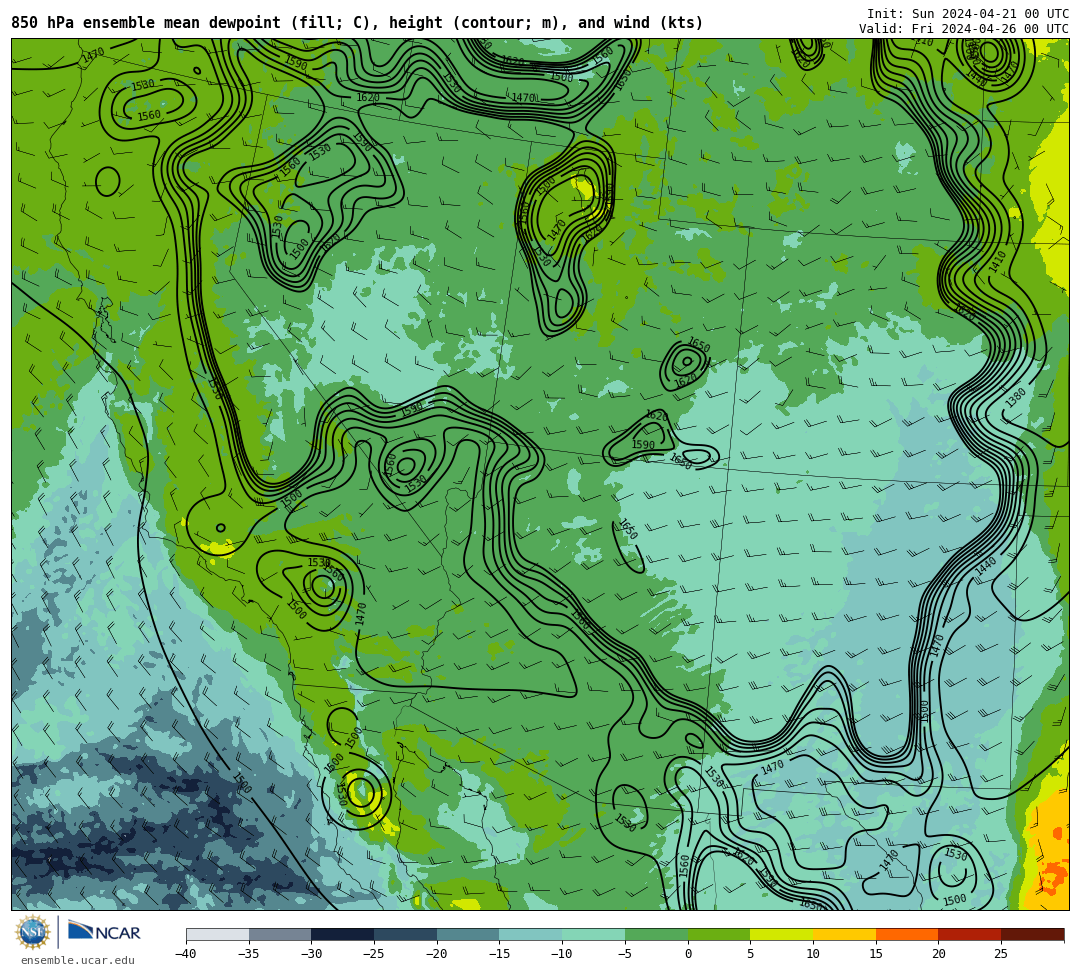Pick the dark red 20 to 25 colorbar segment
The width and height of the screenshot is (1080, 973).
(970, 934)
